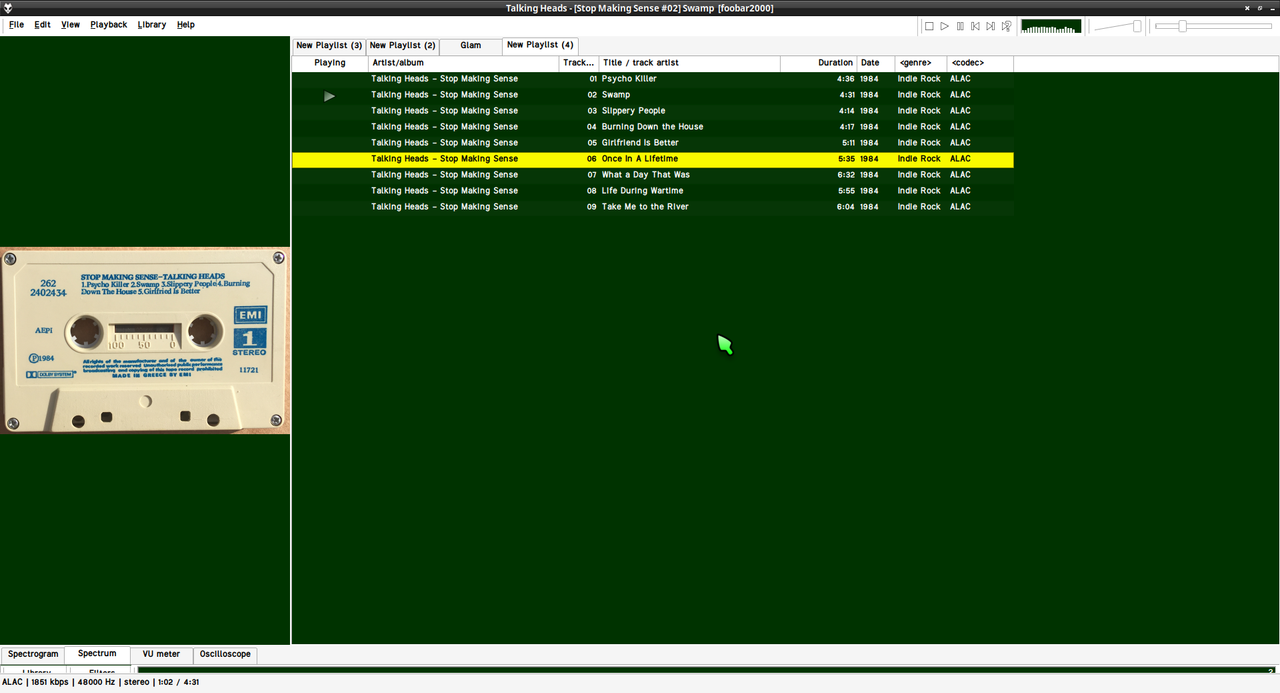This screenshot has height=693, width=1280.
Task: Click the 6:32 duration cell
Action: point(845,175)
